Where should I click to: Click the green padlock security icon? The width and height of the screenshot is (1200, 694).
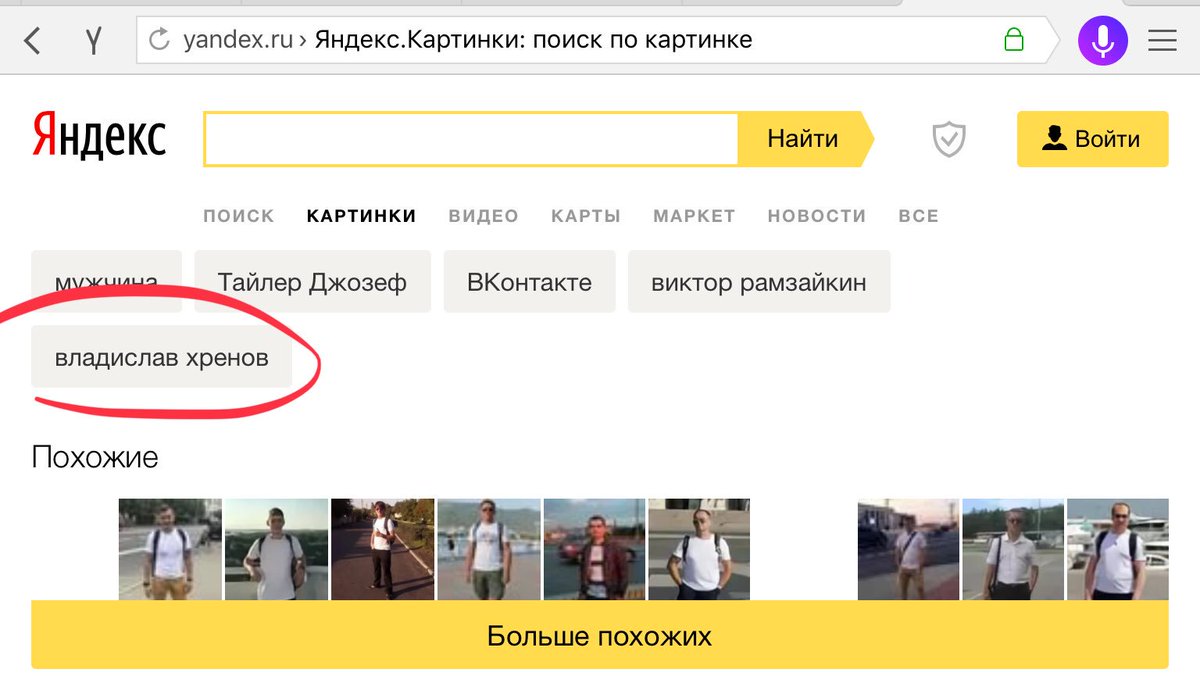point(1013,40)
